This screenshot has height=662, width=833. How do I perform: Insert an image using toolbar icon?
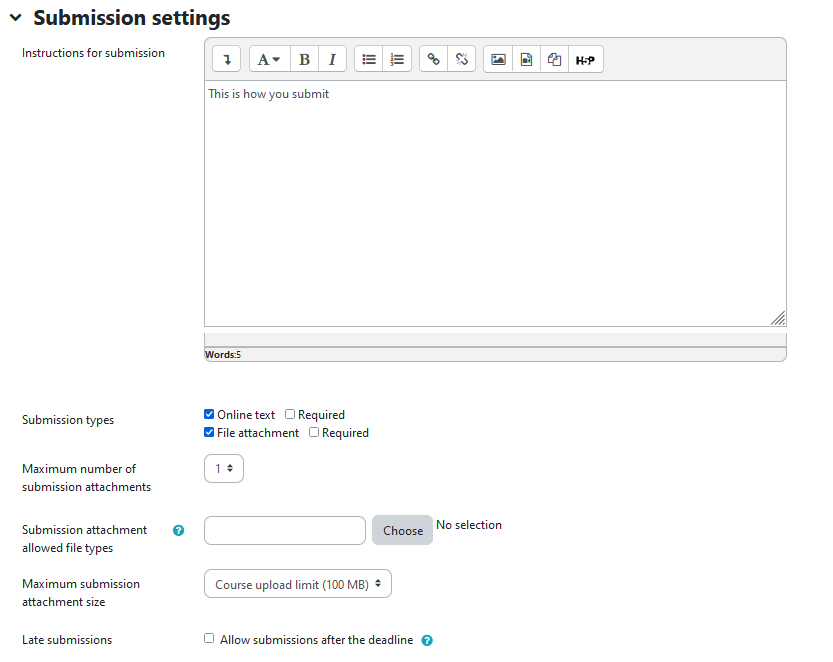point(498,60)
